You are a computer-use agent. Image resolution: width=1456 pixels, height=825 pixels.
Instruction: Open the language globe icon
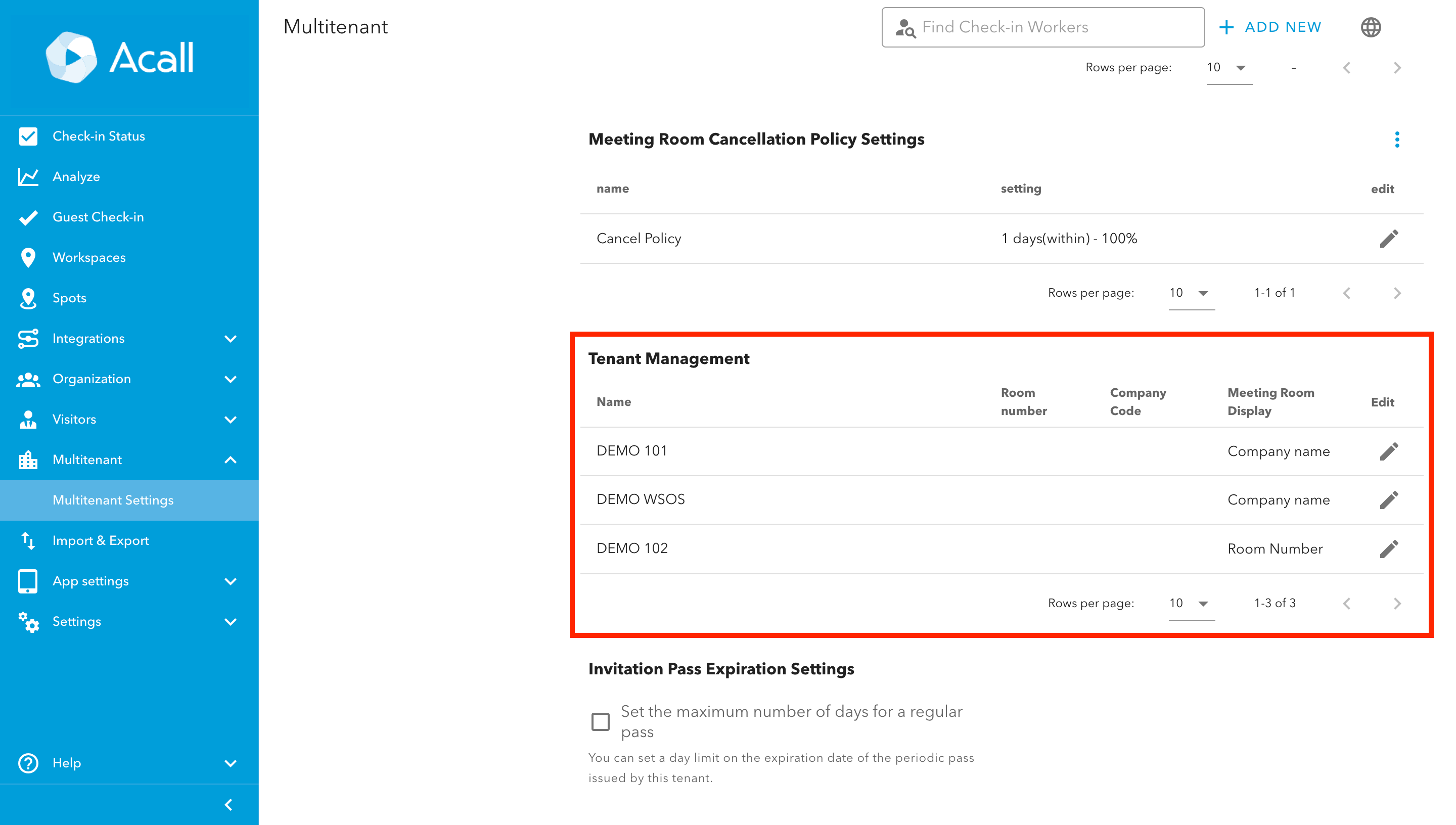pos(1371,27)
